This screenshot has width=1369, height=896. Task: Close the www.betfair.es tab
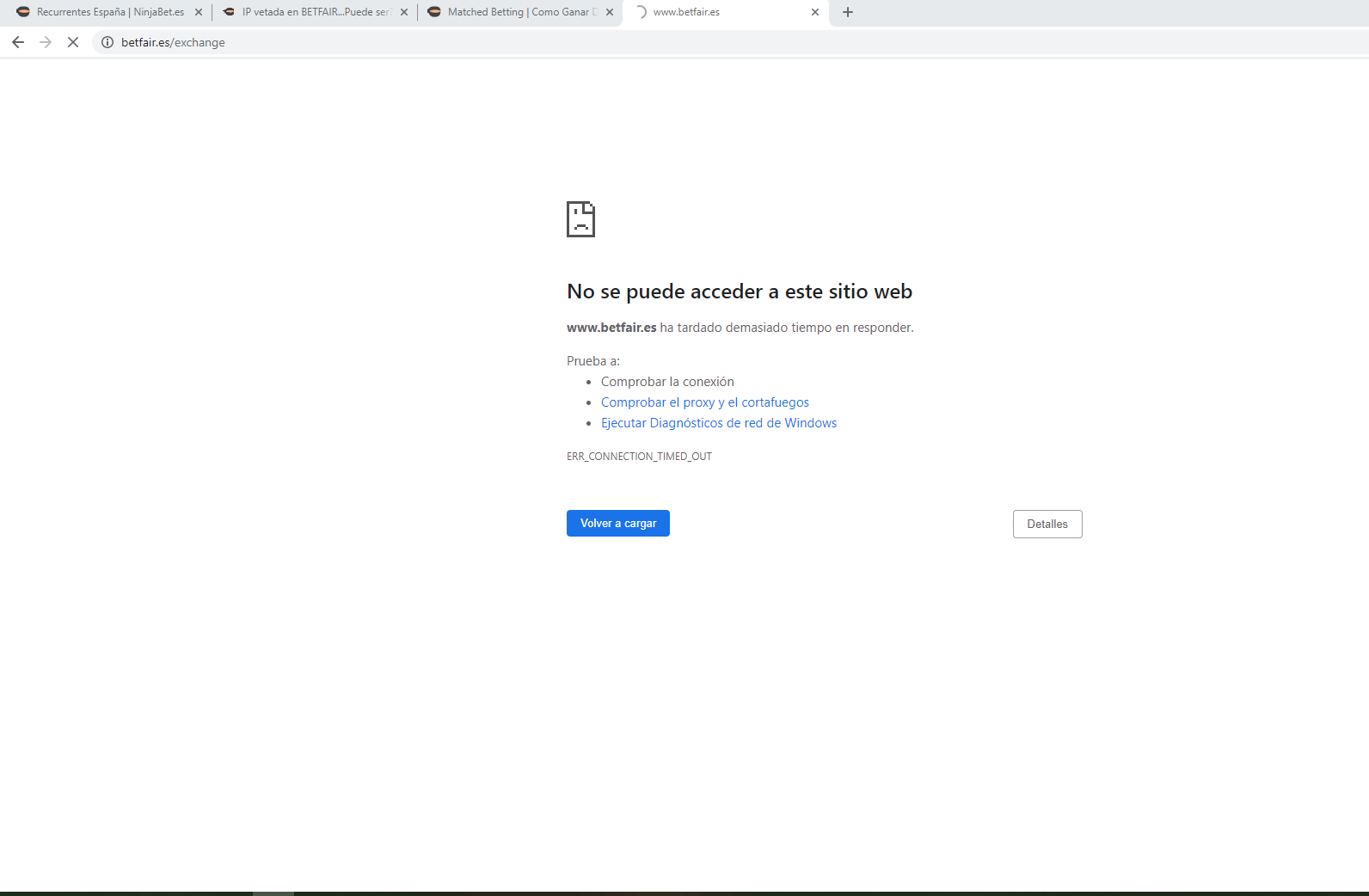coord(815,12)
